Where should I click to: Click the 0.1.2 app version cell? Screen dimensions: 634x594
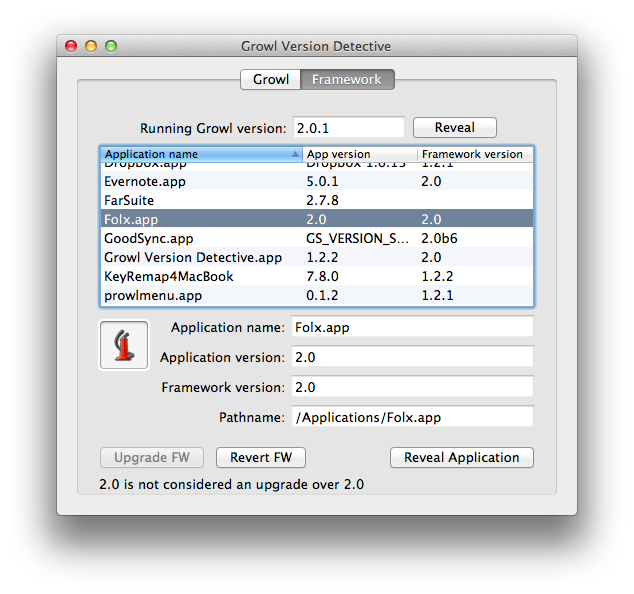pyautogui.click(x=322, y=295)
